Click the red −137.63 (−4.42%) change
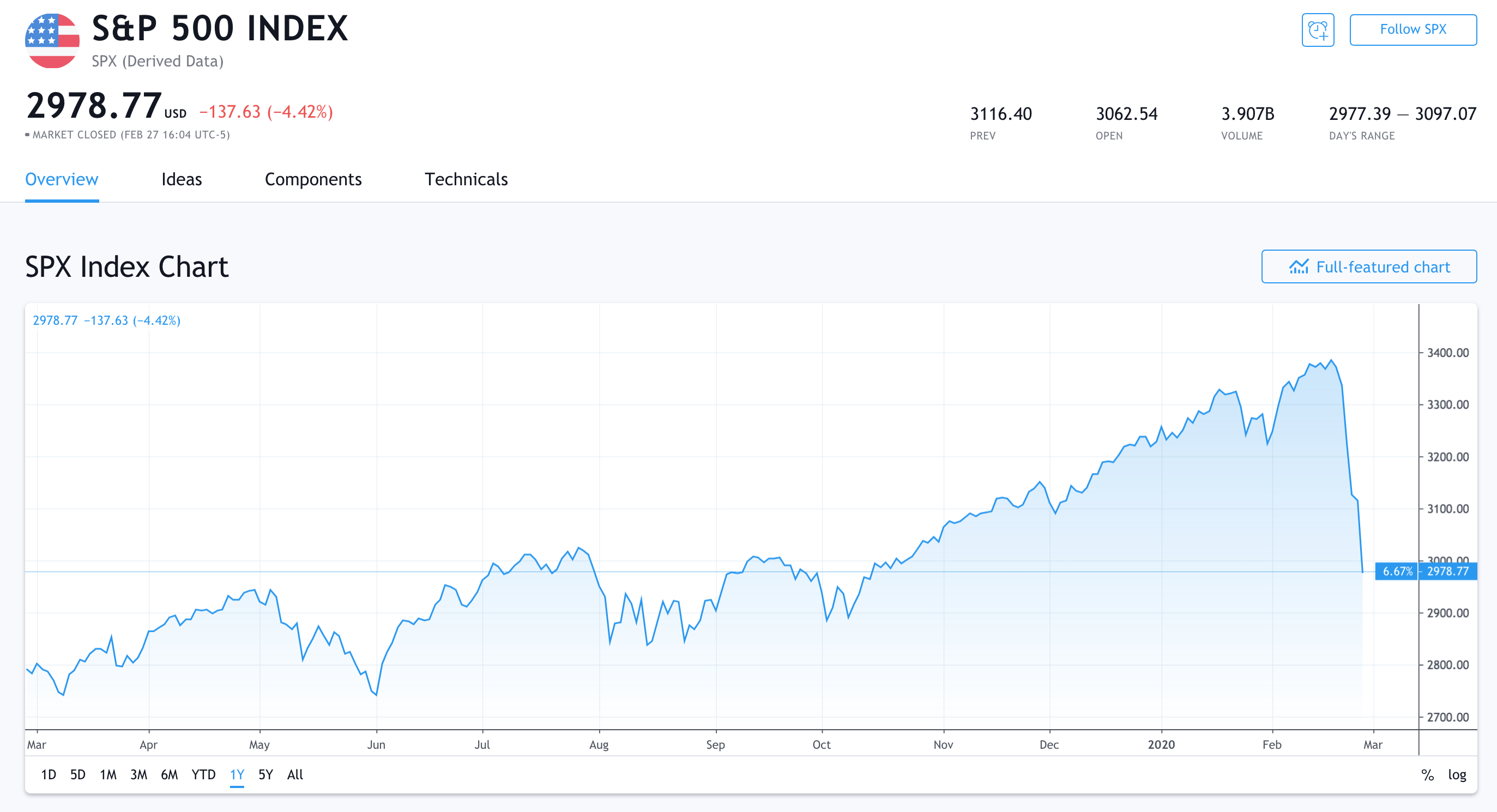Screen dimensions: 1497x812 [266, 112]
